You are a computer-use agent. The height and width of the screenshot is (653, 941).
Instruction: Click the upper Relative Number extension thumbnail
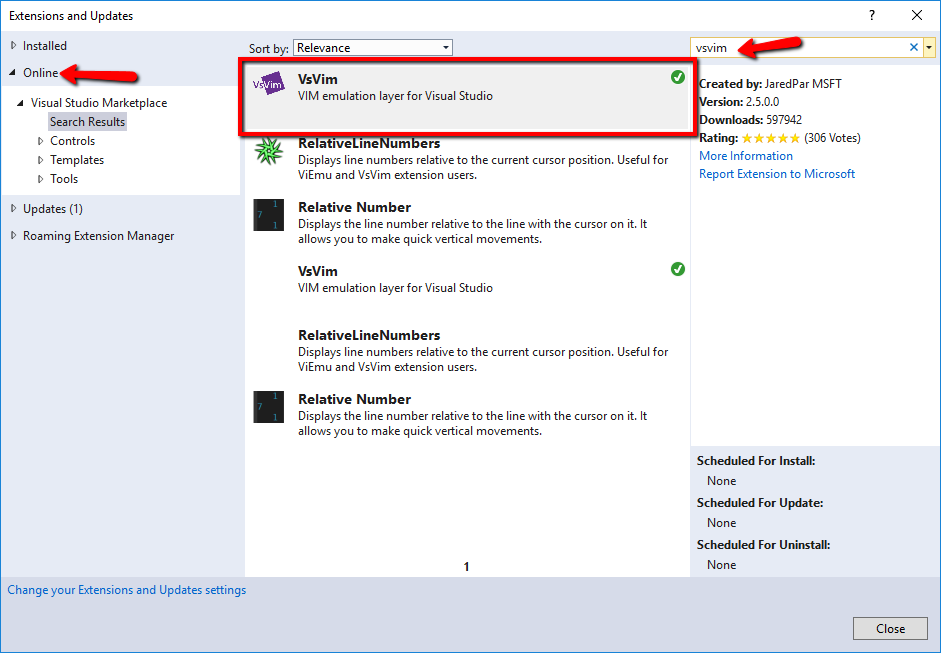click(268, 215)
